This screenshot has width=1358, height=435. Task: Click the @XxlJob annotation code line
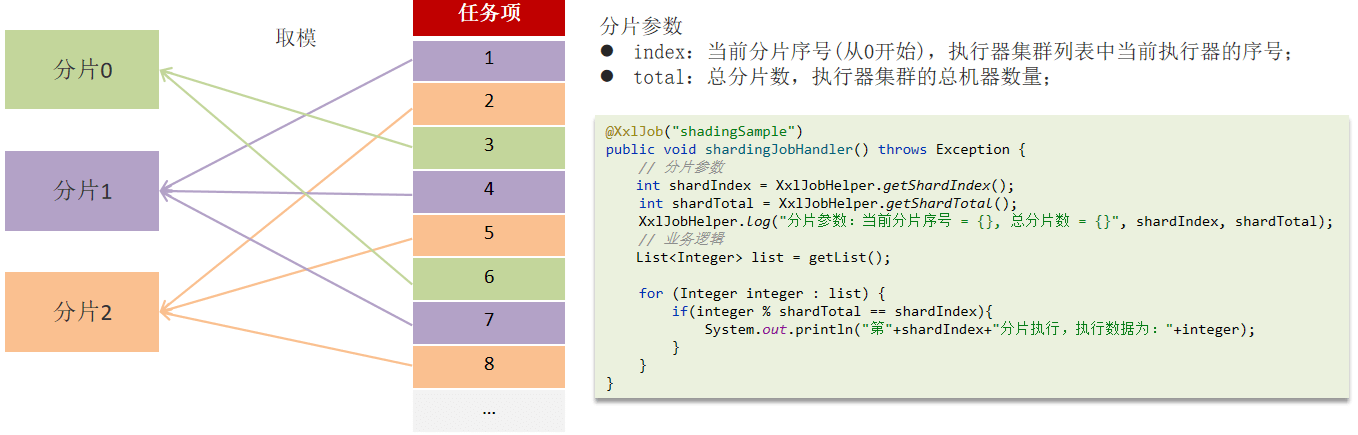[x=704, y=132]
